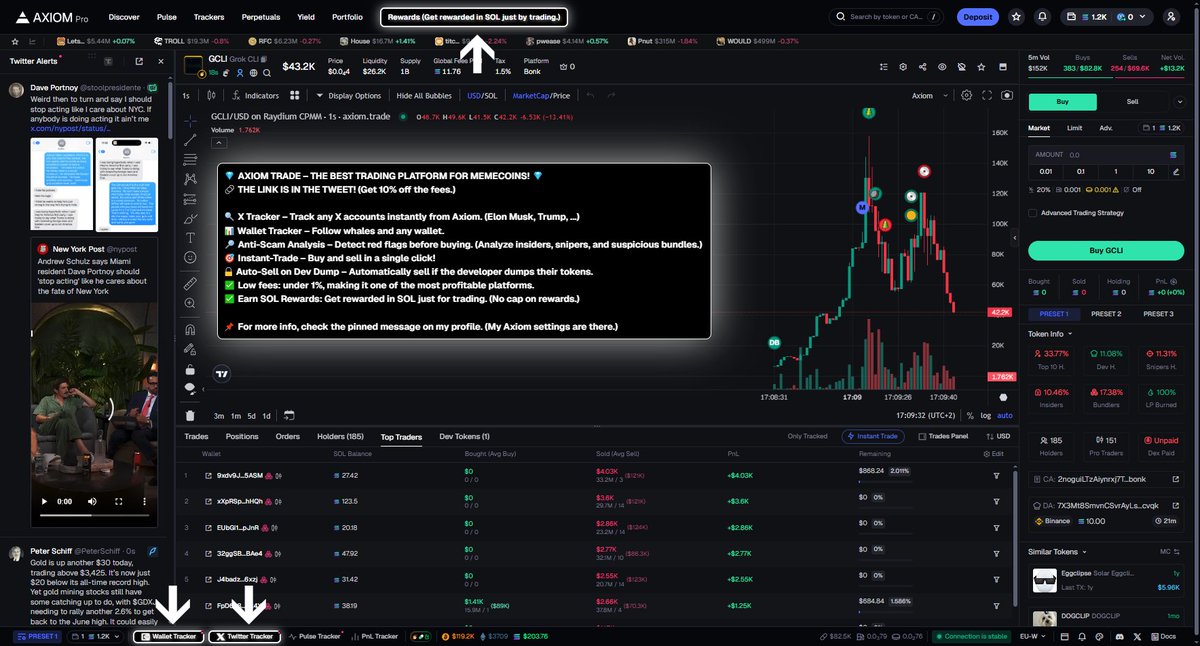Image resolution: width=1200 pixels, height=646 pixels.
Task: Open the Twitter Tracker
Action: point(244,636)
